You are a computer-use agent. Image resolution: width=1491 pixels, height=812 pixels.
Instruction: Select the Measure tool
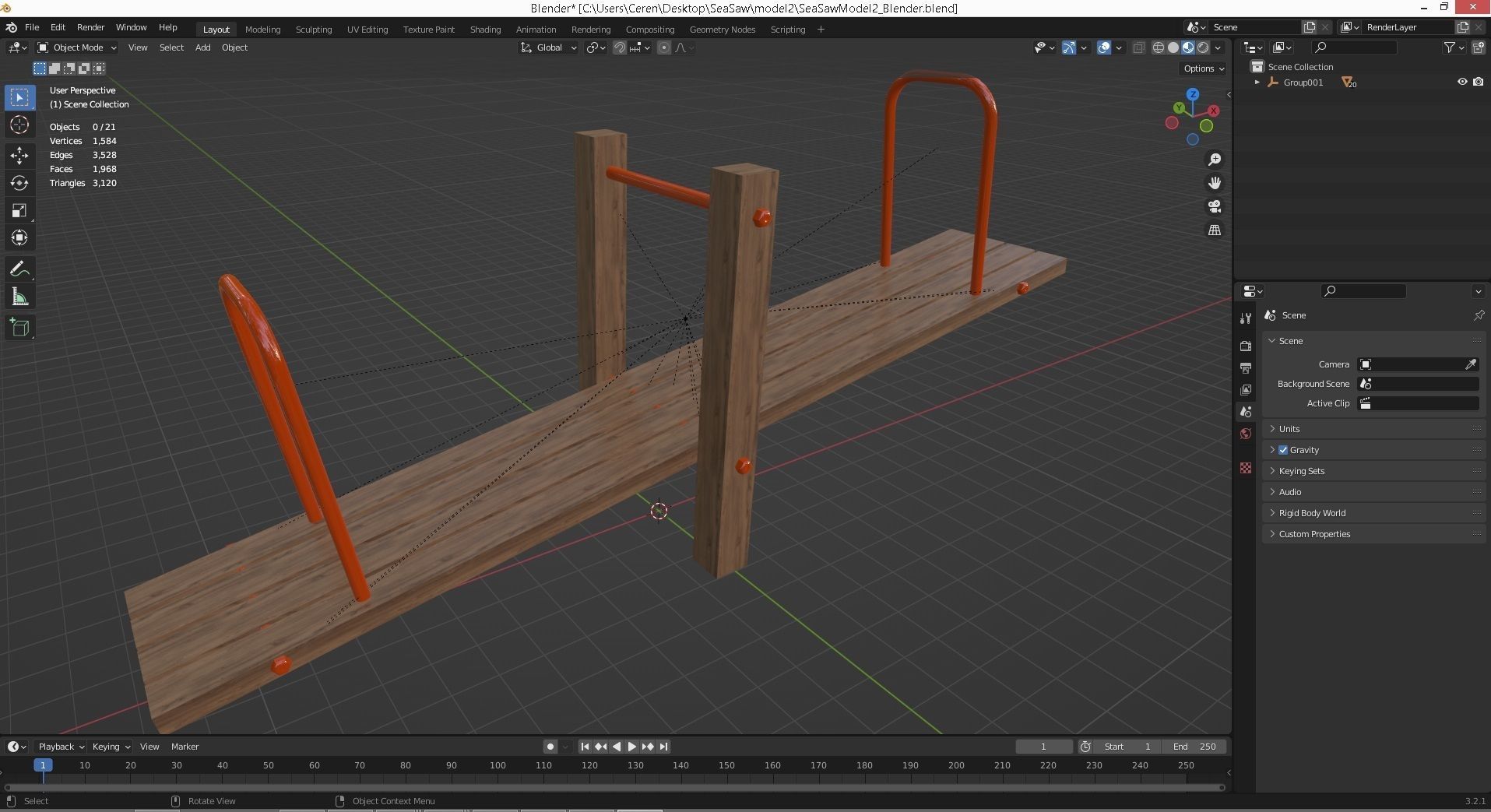coord(19,297)
